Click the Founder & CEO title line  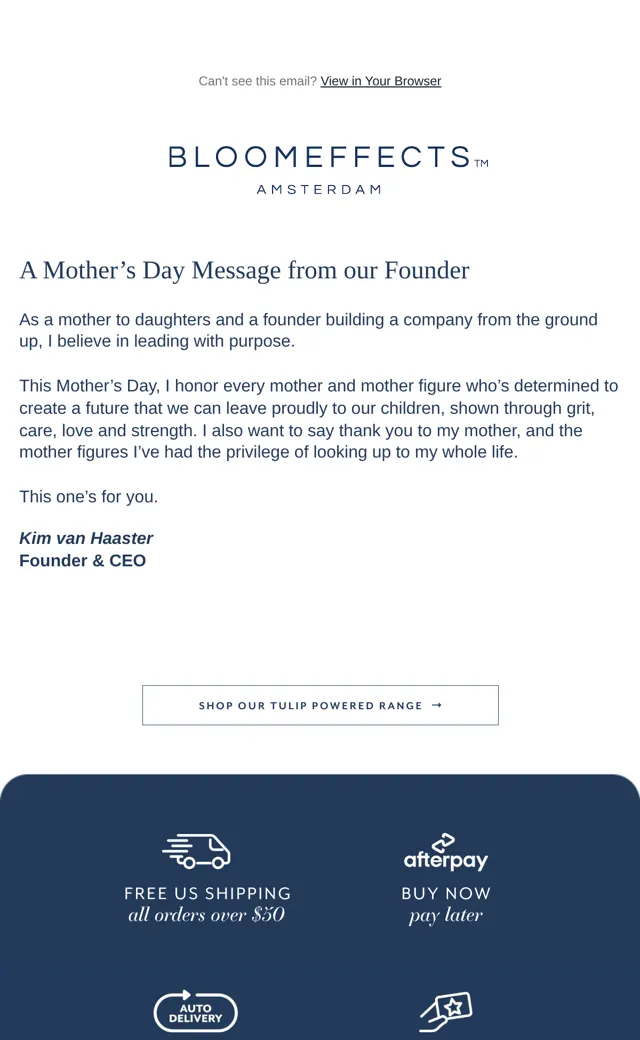[82, 560]
